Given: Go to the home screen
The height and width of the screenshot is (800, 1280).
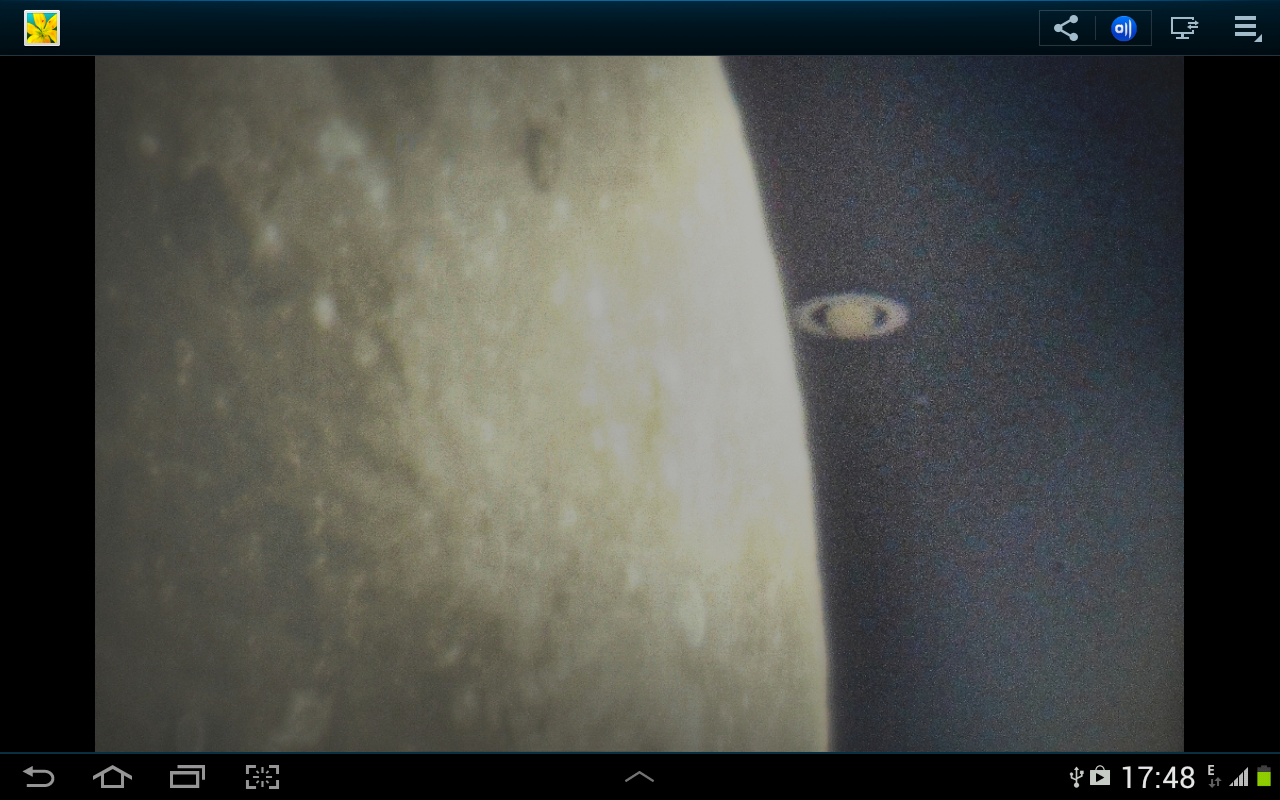Looking at the screenshot, I should tap(112, 777).
